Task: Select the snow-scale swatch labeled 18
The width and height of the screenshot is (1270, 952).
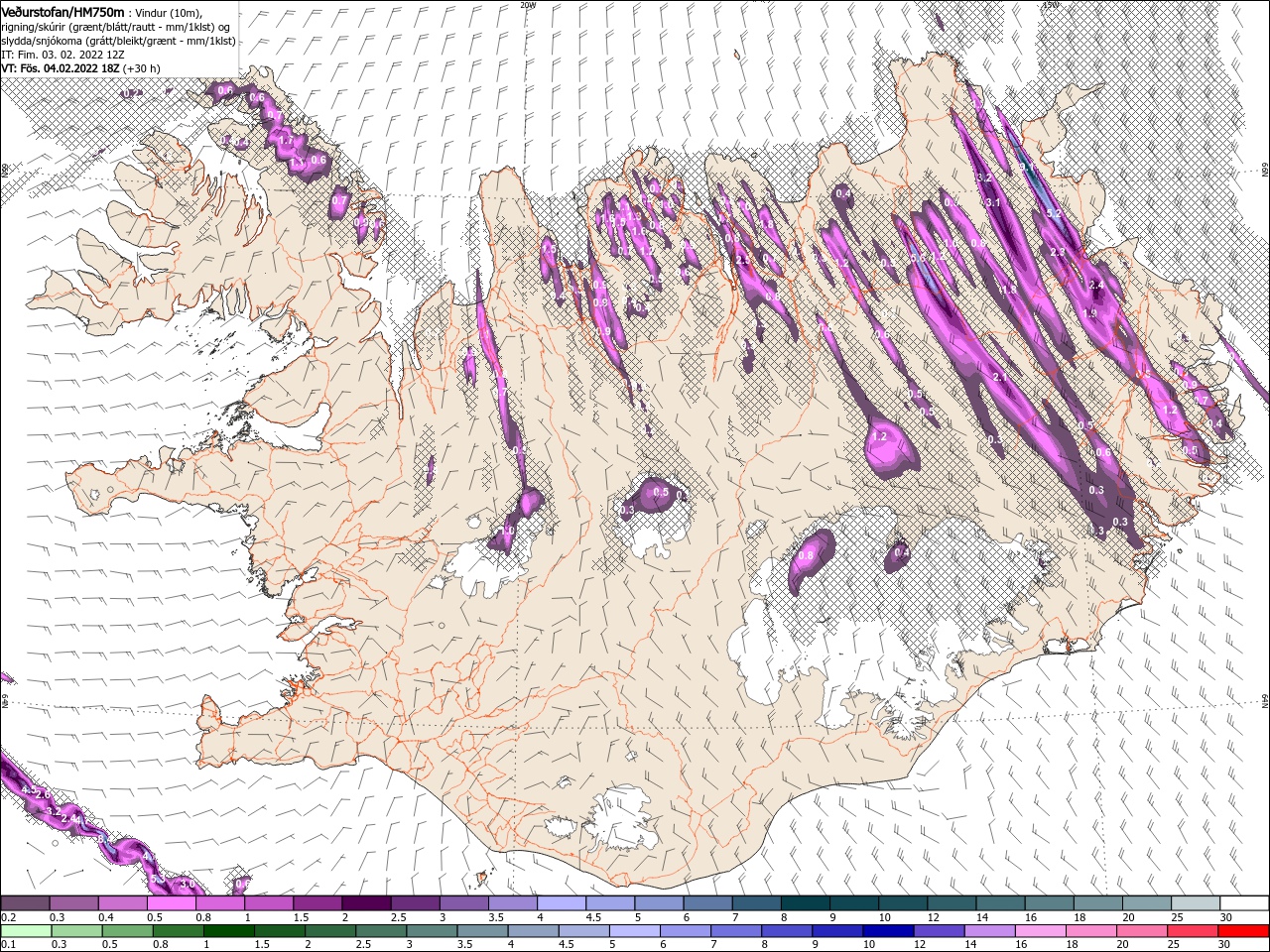Action: pyautogui.click(x=1098, y=903)
